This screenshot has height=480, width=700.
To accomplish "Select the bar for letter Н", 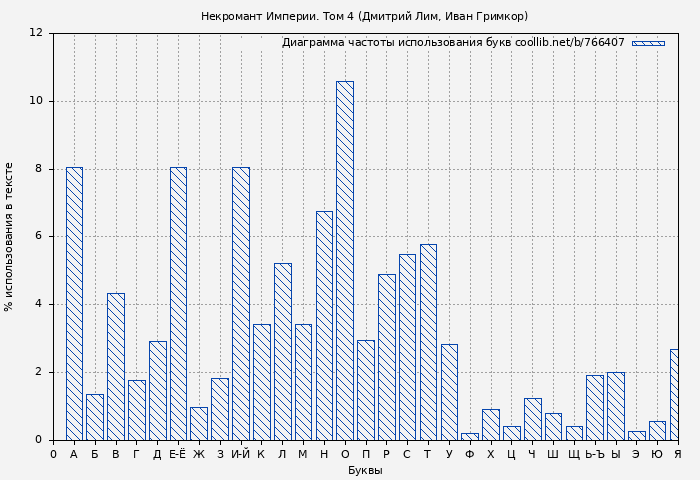I will point(324,325).
